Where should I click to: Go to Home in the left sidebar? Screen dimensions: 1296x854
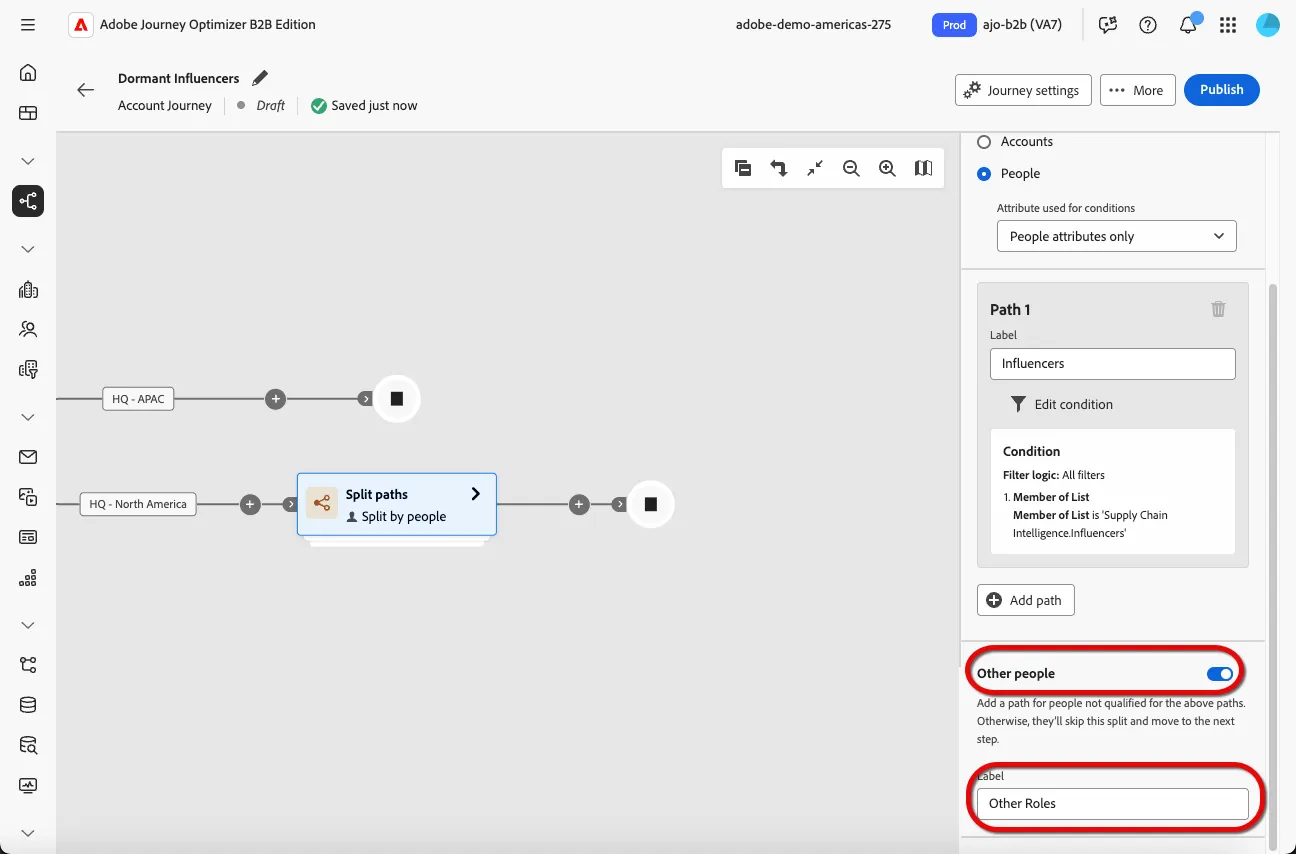coord(28,72)
